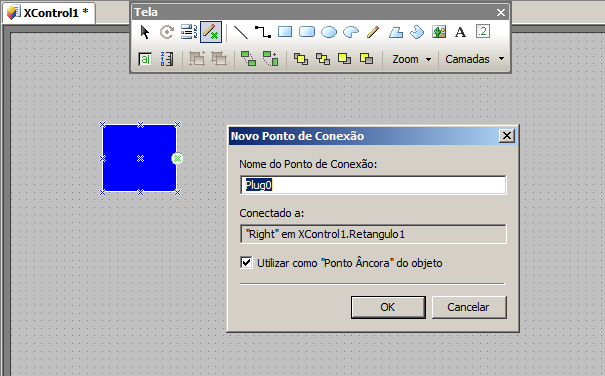Select the connector polyline tool

point(263,32)
